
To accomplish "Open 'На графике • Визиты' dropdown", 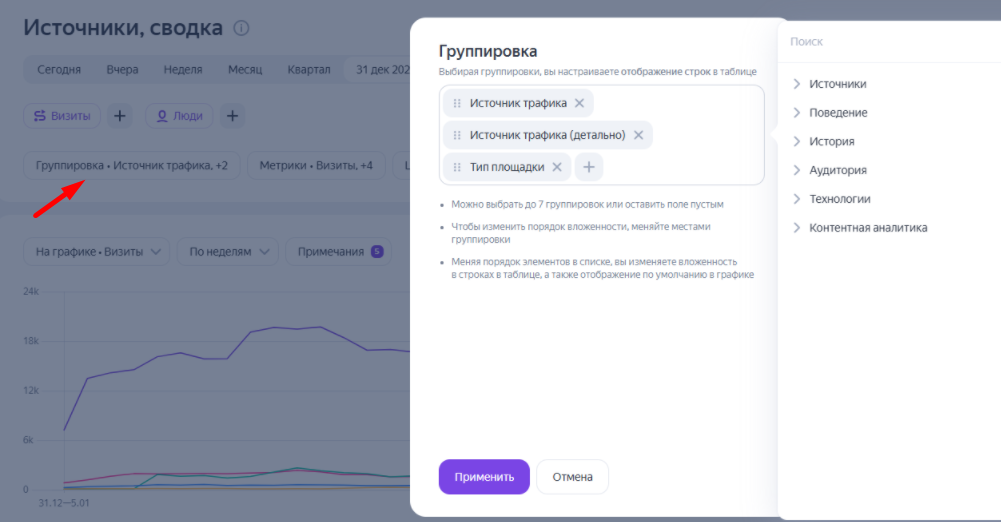I will tap(97, 252).
